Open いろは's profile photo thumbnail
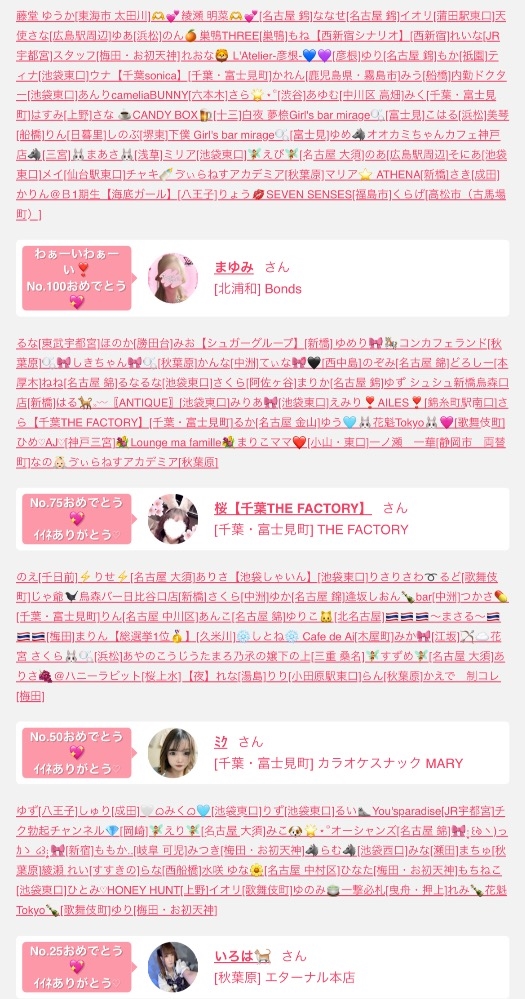This screenshot has width=525, height=999. pyautogui.click(x=173, y=967)
